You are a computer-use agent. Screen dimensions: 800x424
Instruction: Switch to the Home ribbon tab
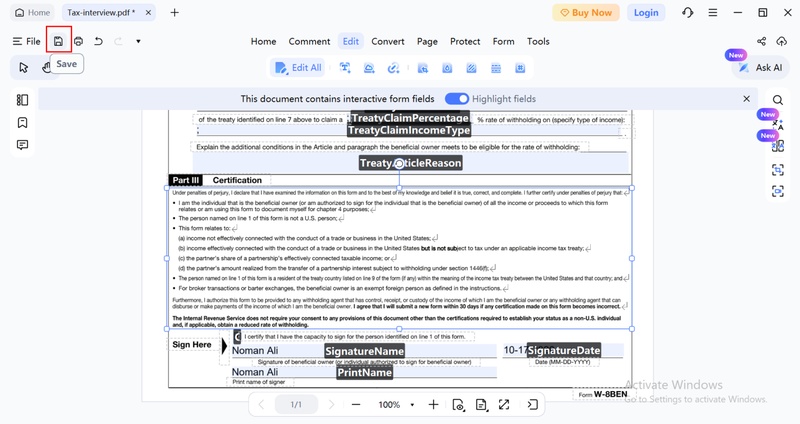pyautogui.click(x=263, y=41)
